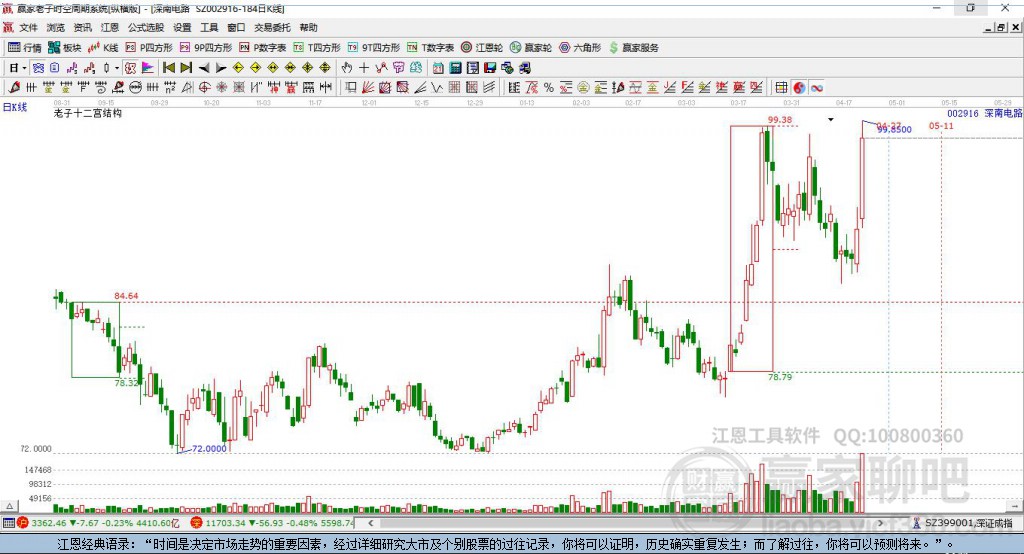Open the 窗口 menu
Screen dimensions: 1024x554
[236, 27]
